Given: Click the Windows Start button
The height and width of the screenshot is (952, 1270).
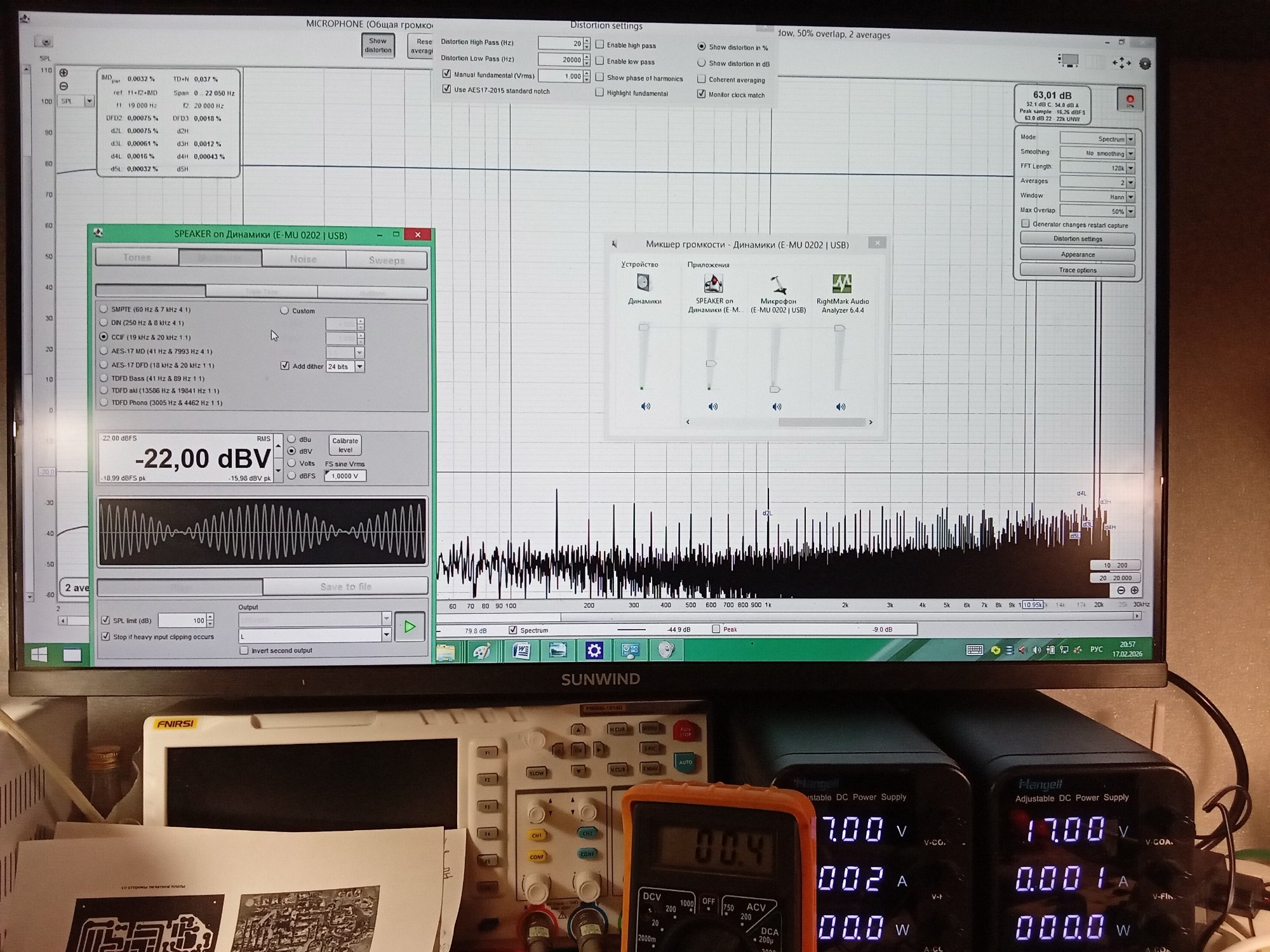Looking at the screenshot, I should point(39,654).
